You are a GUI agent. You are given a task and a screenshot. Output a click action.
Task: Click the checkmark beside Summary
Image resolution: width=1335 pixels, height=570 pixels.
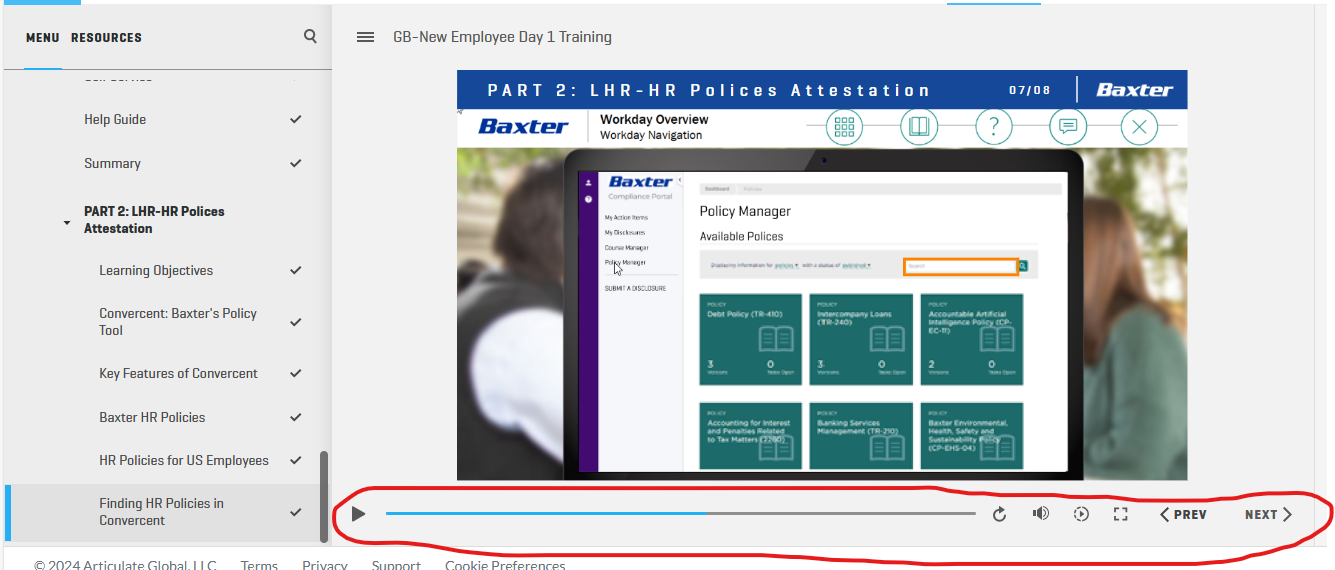click(x=295, y=163)
